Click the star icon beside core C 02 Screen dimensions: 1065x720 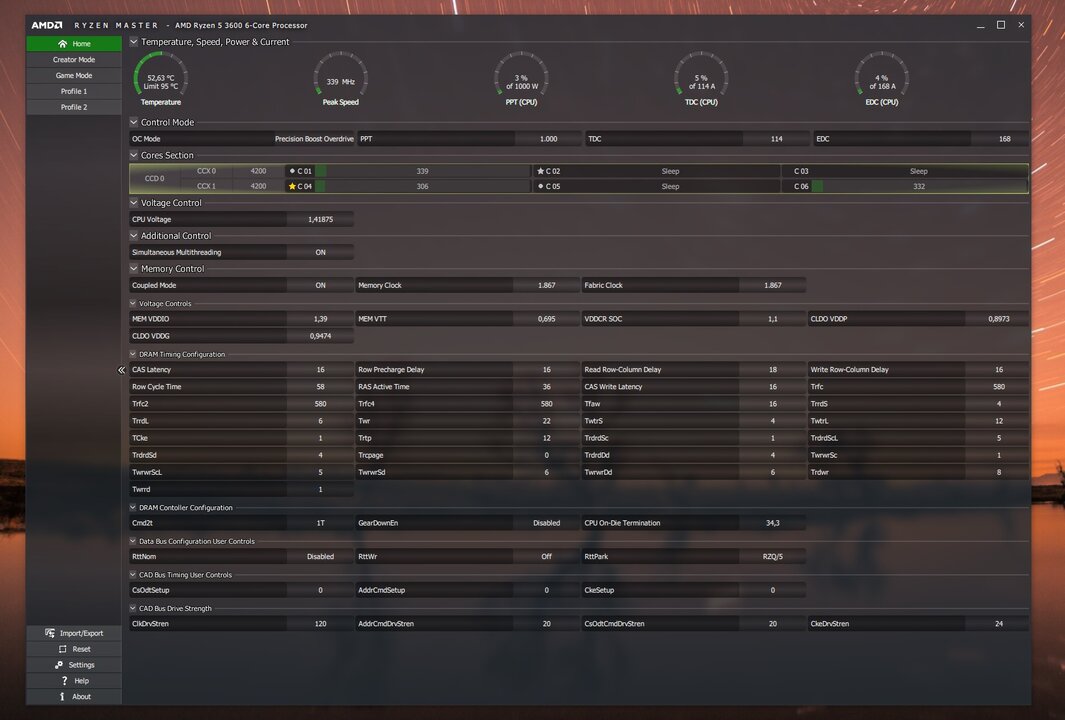pyautogui.click(x=540, y=171)
